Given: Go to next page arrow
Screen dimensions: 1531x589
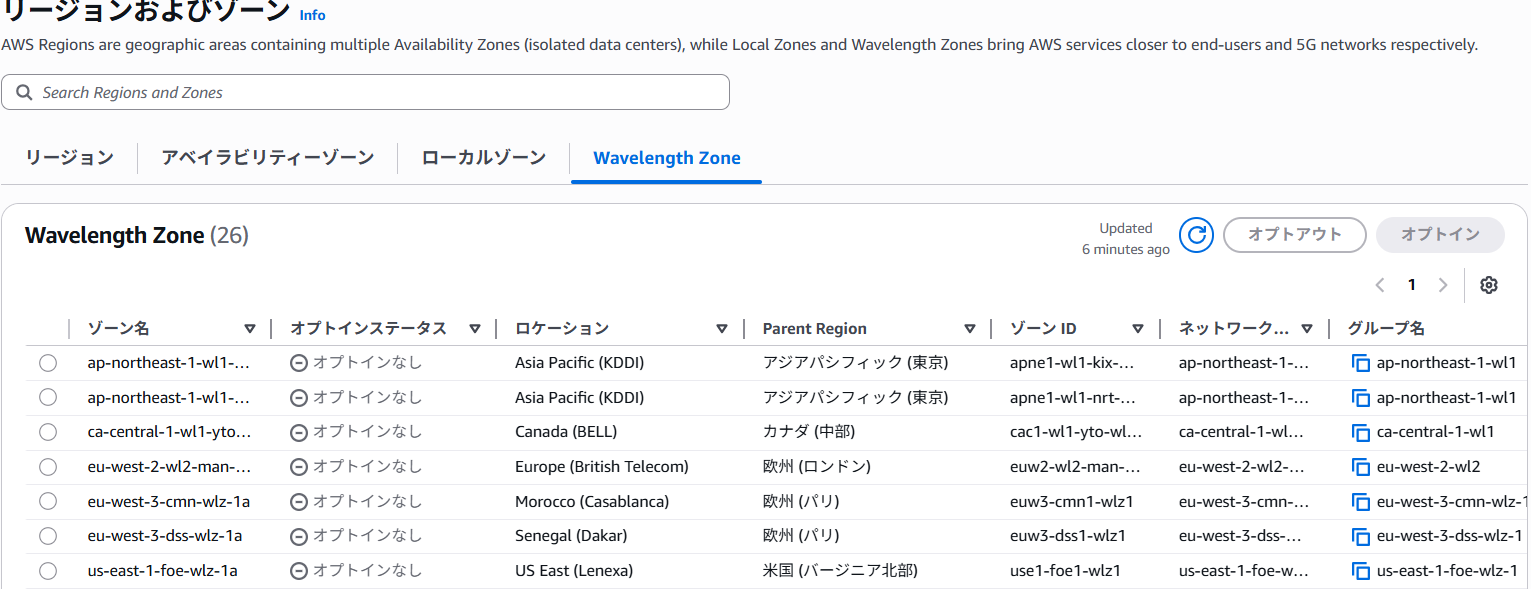Looking at the screenshot, I should tap(1442, 285).
